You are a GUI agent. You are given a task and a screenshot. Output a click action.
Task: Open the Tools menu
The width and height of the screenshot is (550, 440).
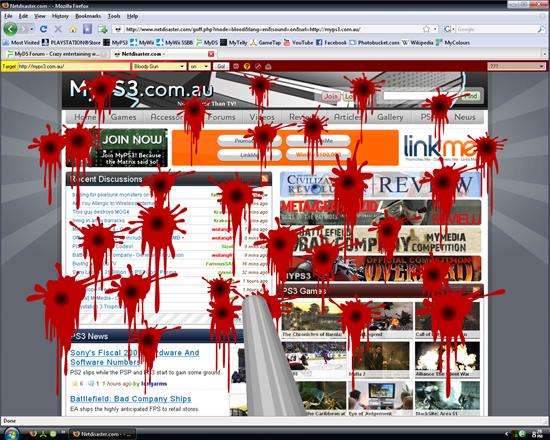(x=114, y=16)
